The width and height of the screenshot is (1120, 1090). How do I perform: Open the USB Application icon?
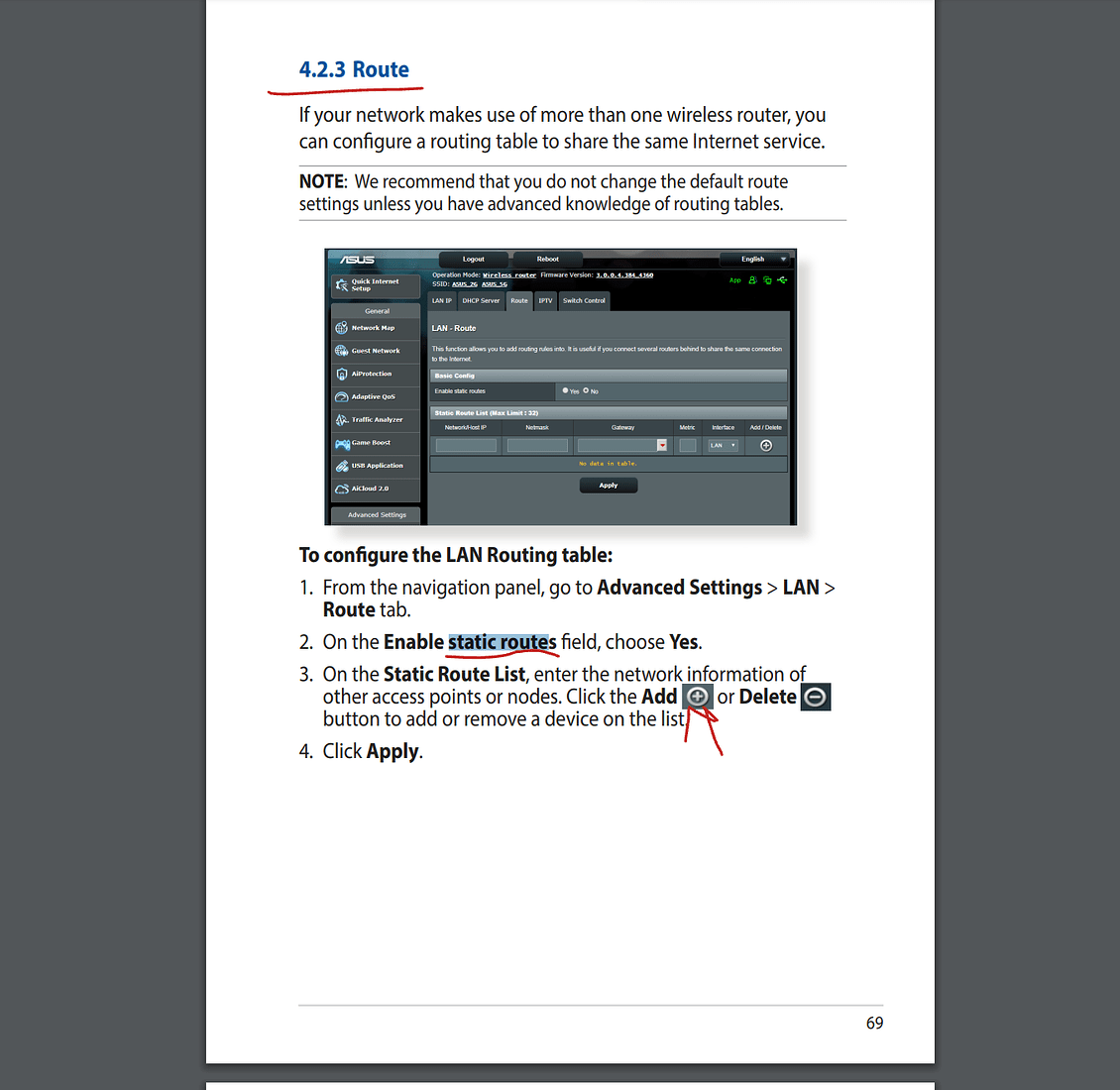(x=341, y=466)
